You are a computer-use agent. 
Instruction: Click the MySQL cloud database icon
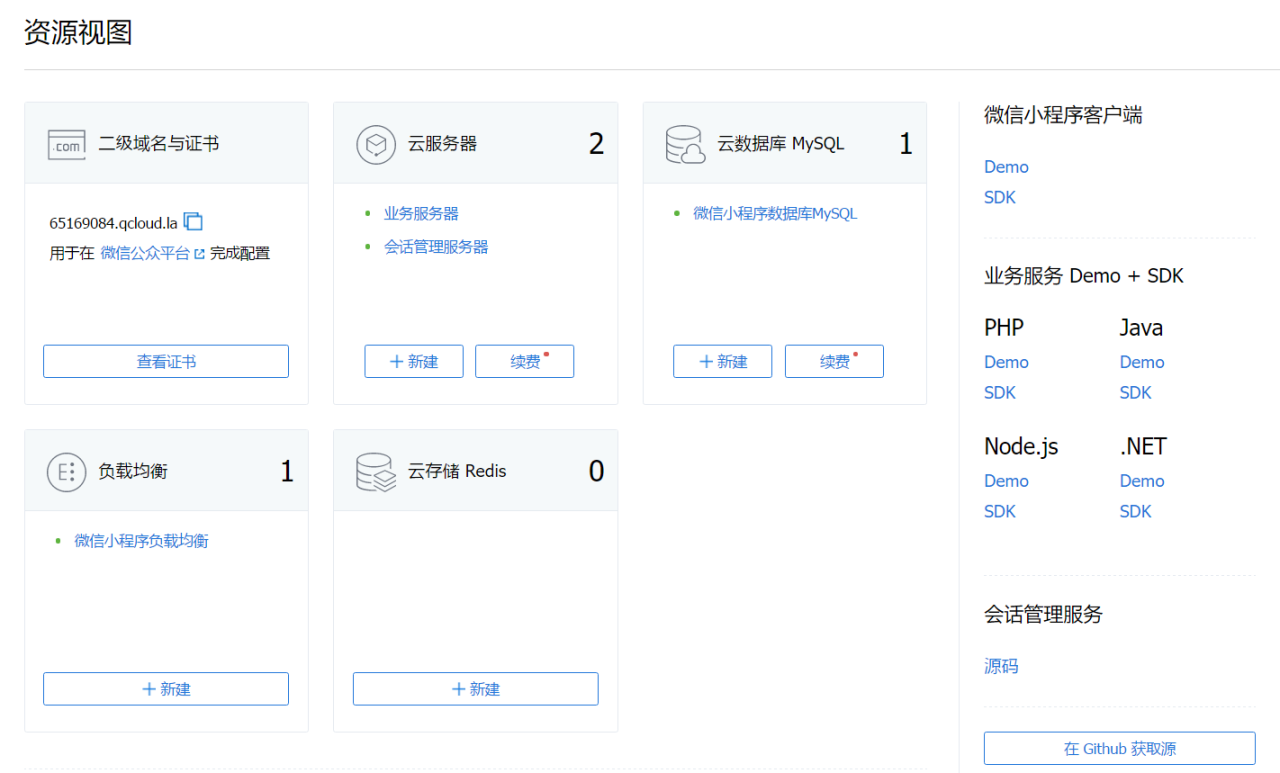[686, 144]
